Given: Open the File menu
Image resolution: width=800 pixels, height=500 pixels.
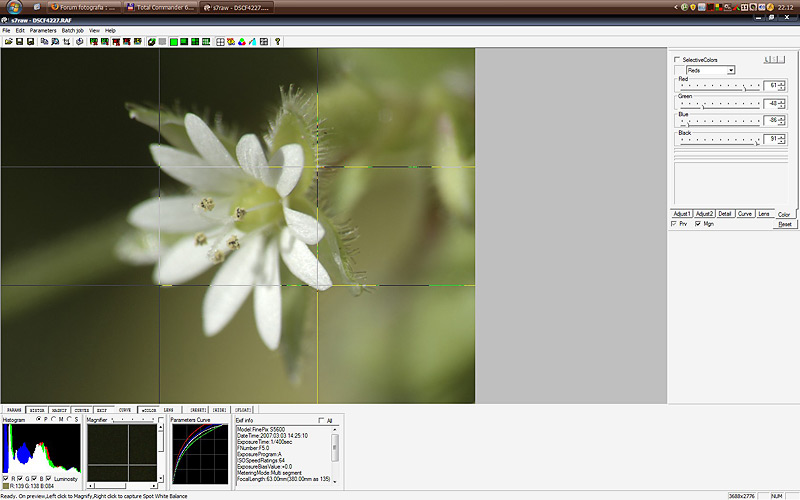Looking at the screenshot, I should tap(6, 31).
